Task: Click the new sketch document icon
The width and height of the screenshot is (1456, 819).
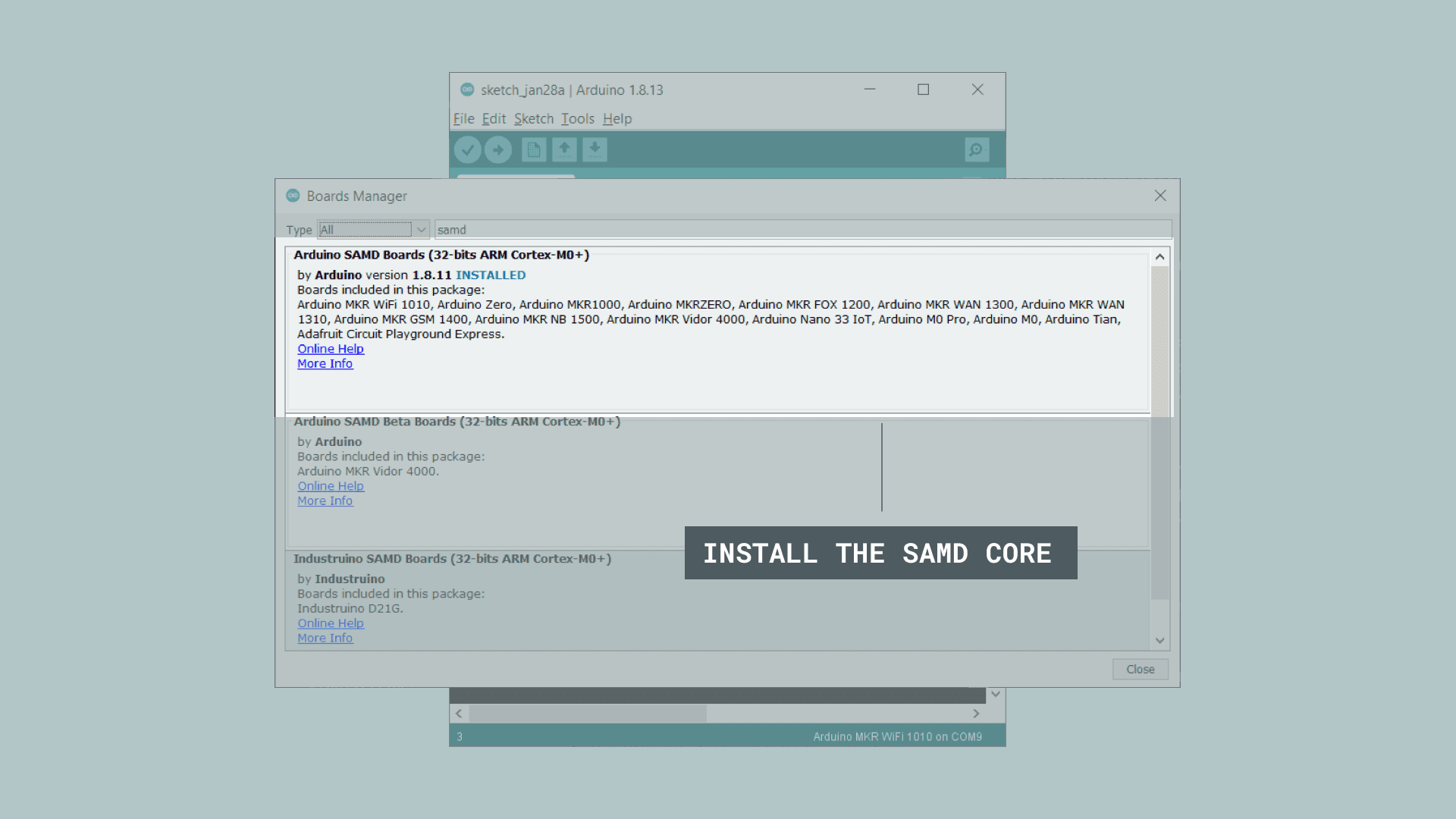Action: click(532, 149)
